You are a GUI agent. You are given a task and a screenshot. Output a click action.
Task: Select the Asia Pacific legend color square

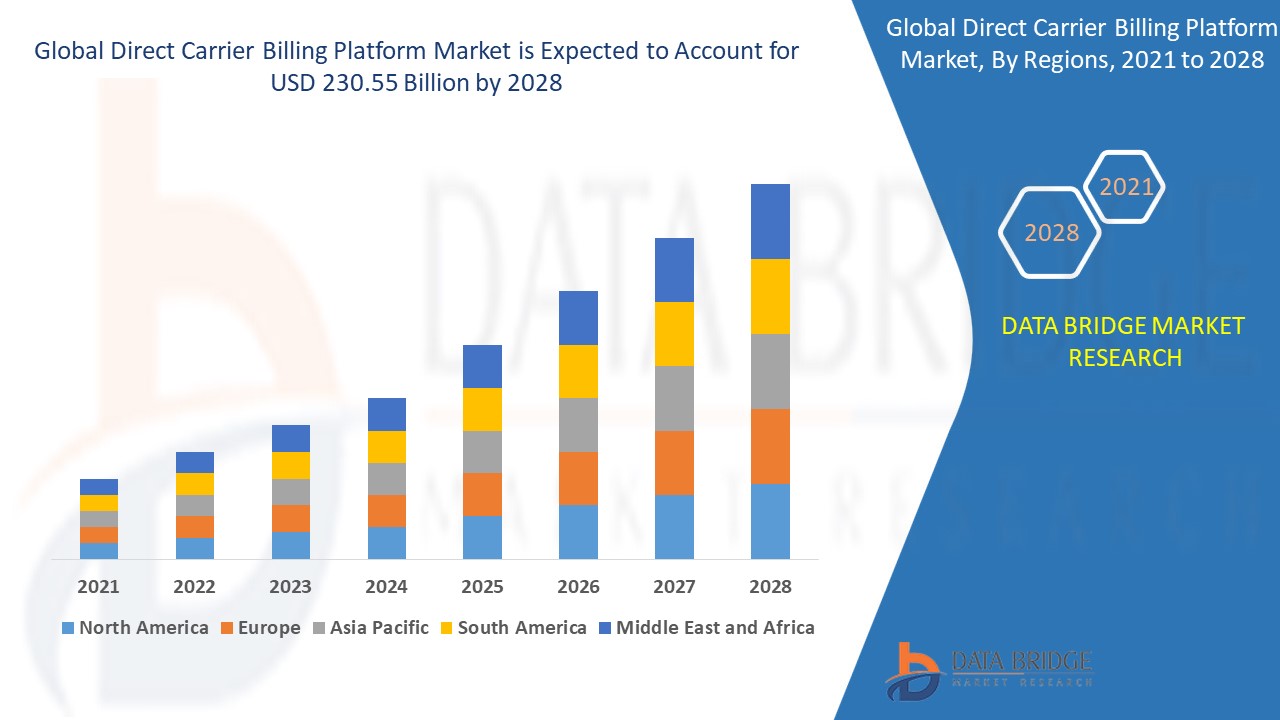(x=318, y=628)
